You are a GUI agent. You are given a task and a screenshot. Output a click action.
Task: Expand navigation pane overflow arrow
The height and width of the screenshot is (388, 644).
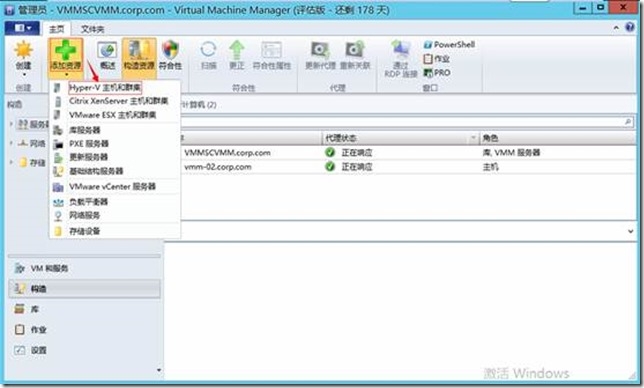pyautogui.click(x=159, y=370)
